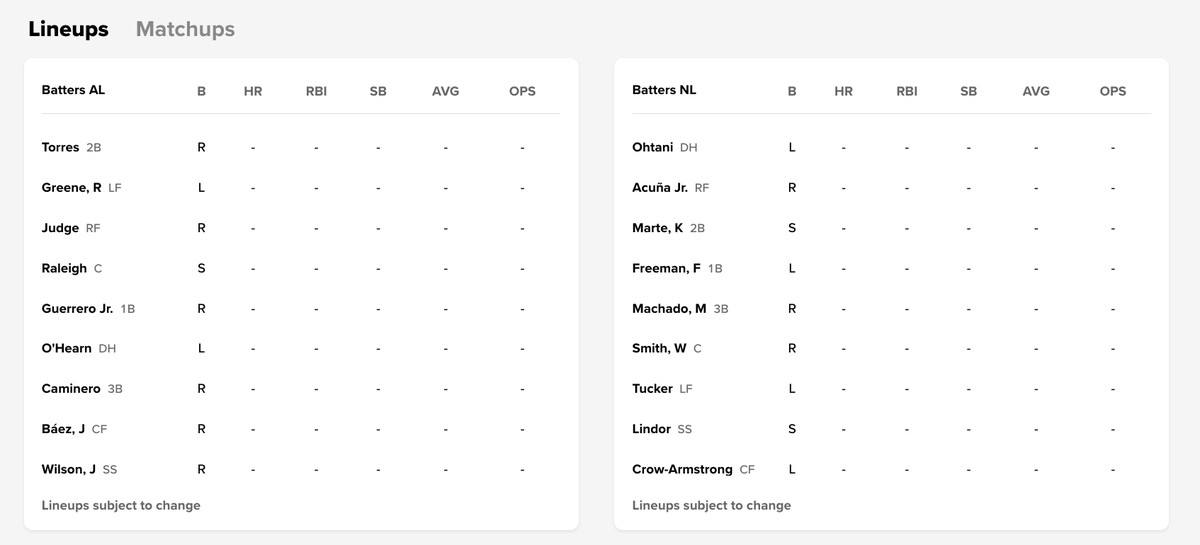Click on Machado, M in NL batters
The height and width of the screenshot is (545, 1200).
click(669, 308)
